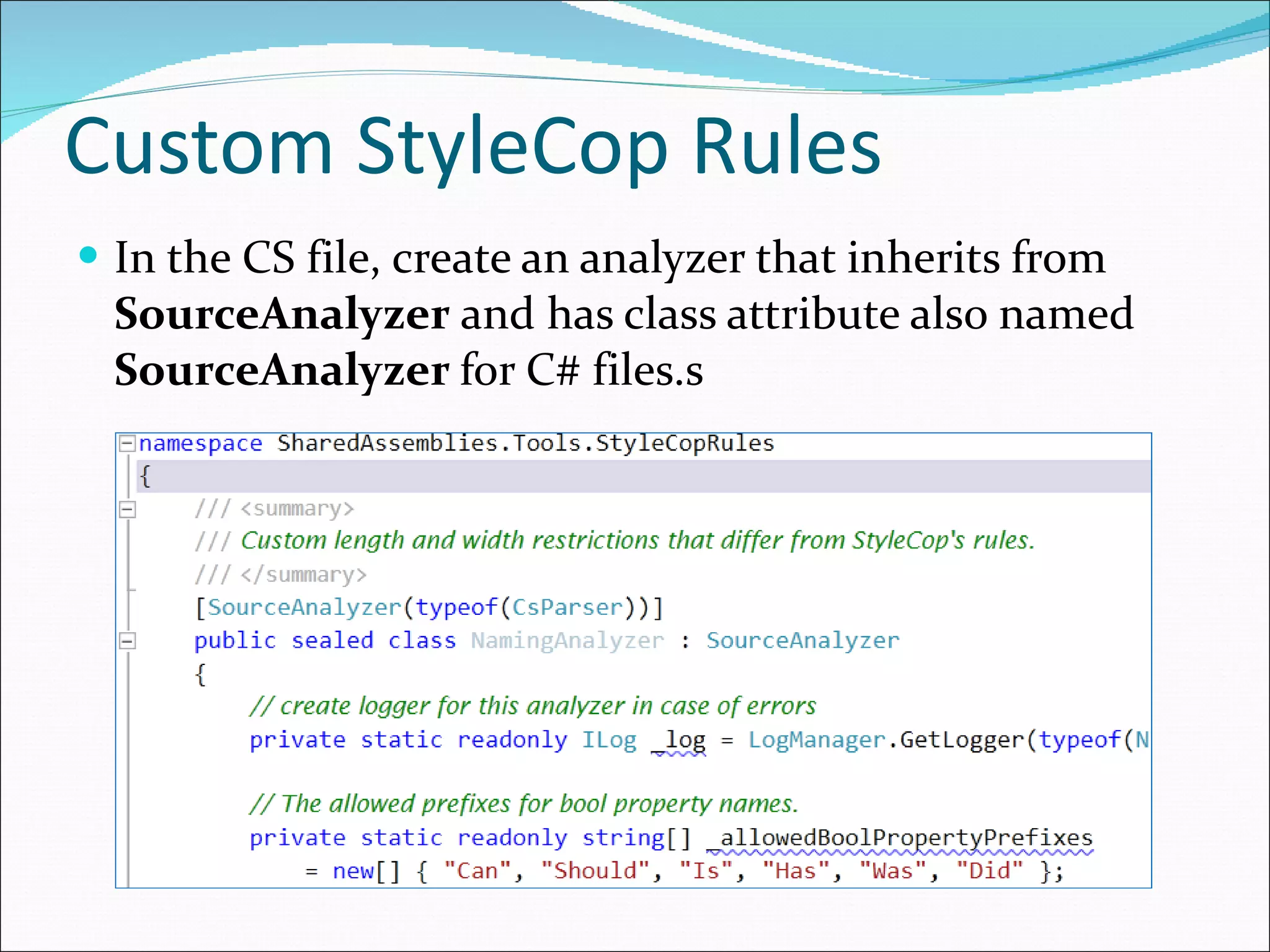This screenshot has height=952, width=1270.
Task: Click the bold SourceAnalyzer before 'and has class'
Action: click(282, 315)
